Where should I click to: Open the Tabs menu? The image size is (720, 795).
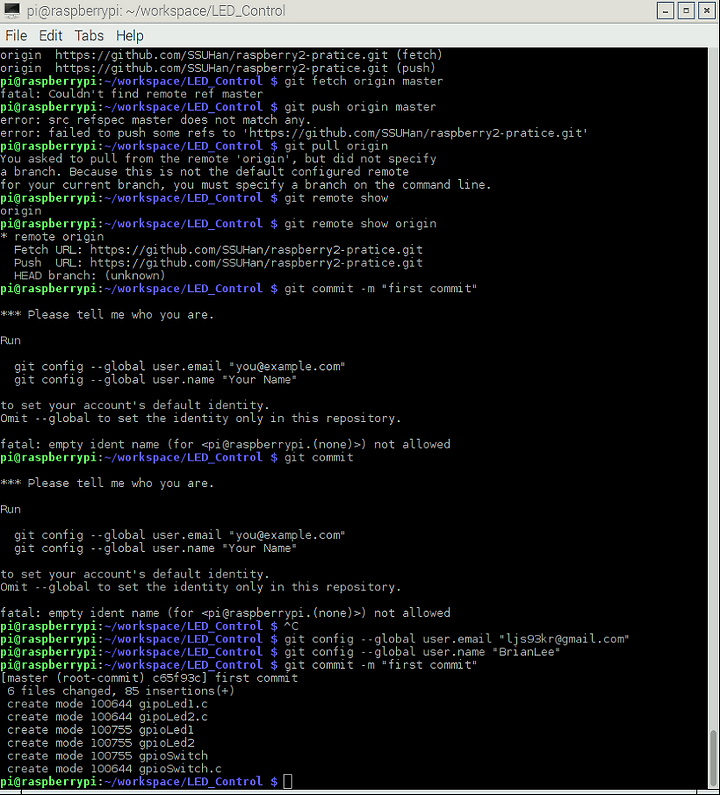click(89, 35)
